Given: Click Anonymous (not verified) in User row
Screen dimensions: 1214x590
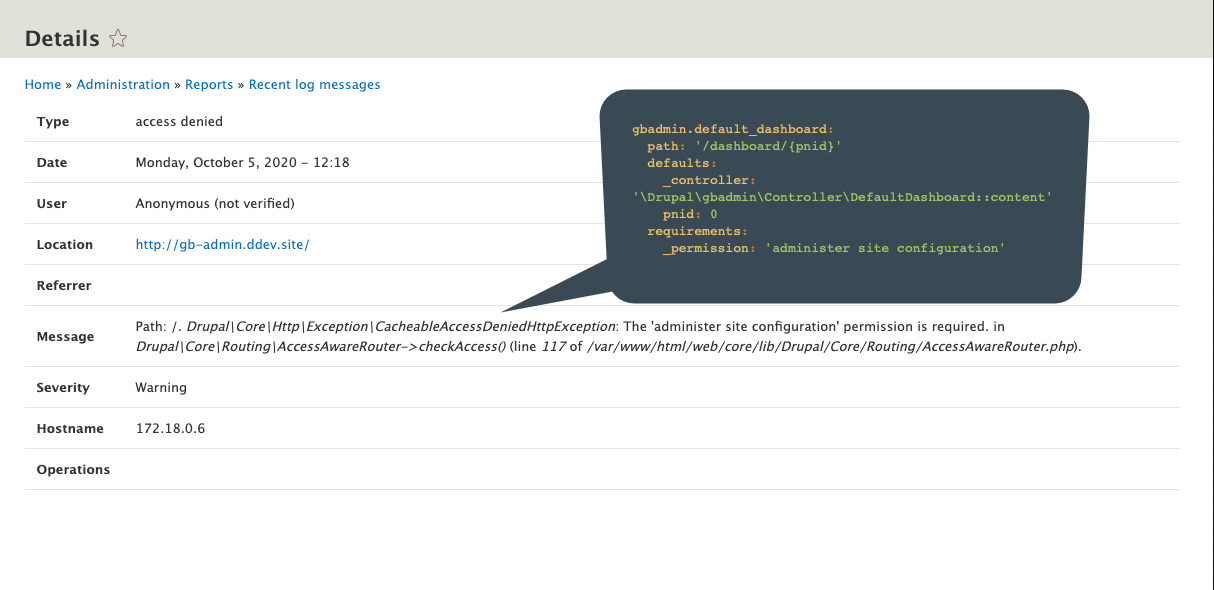Looking at the screenshot, I should pos(213,203).
